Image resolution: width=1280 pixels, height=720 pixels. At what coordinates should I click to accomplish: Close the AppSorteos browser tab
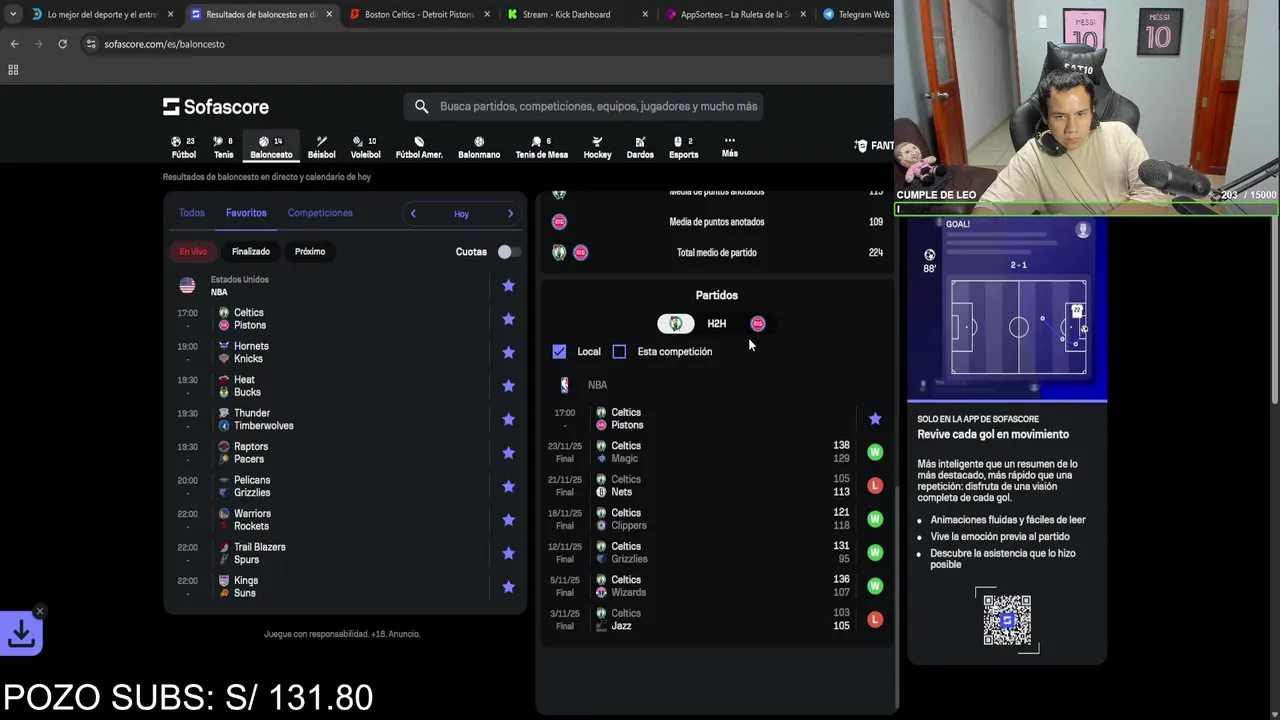pyautogui.click(x=804, y=14)
